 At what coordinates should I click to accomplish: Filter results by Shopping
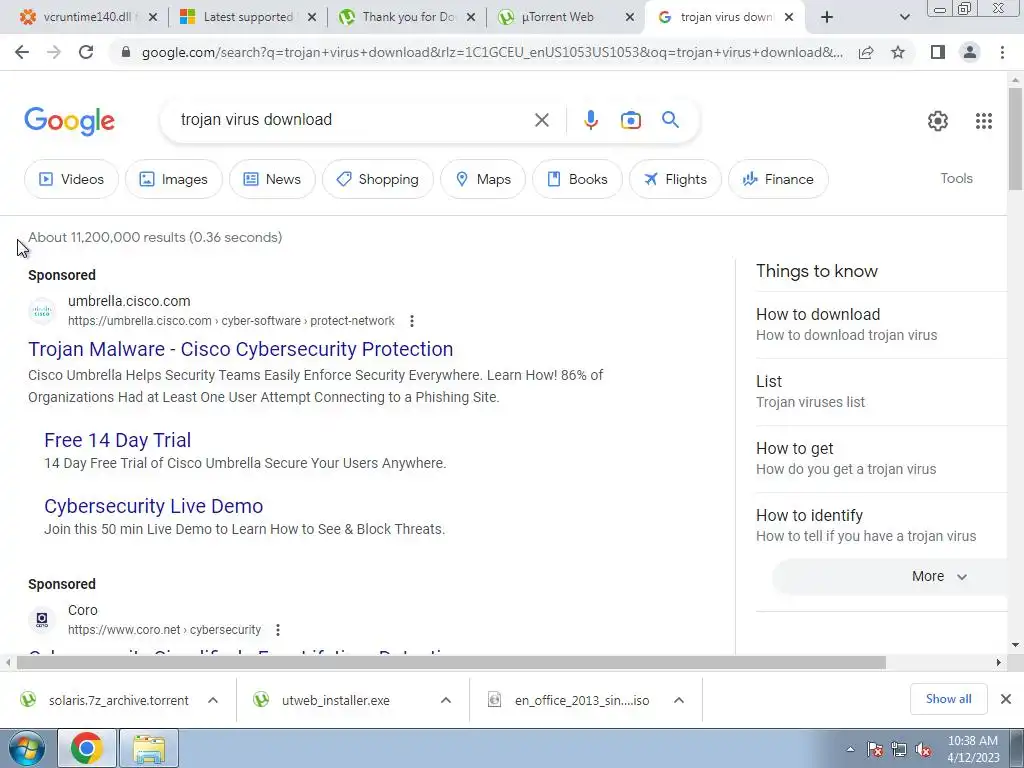click(377, 179)
